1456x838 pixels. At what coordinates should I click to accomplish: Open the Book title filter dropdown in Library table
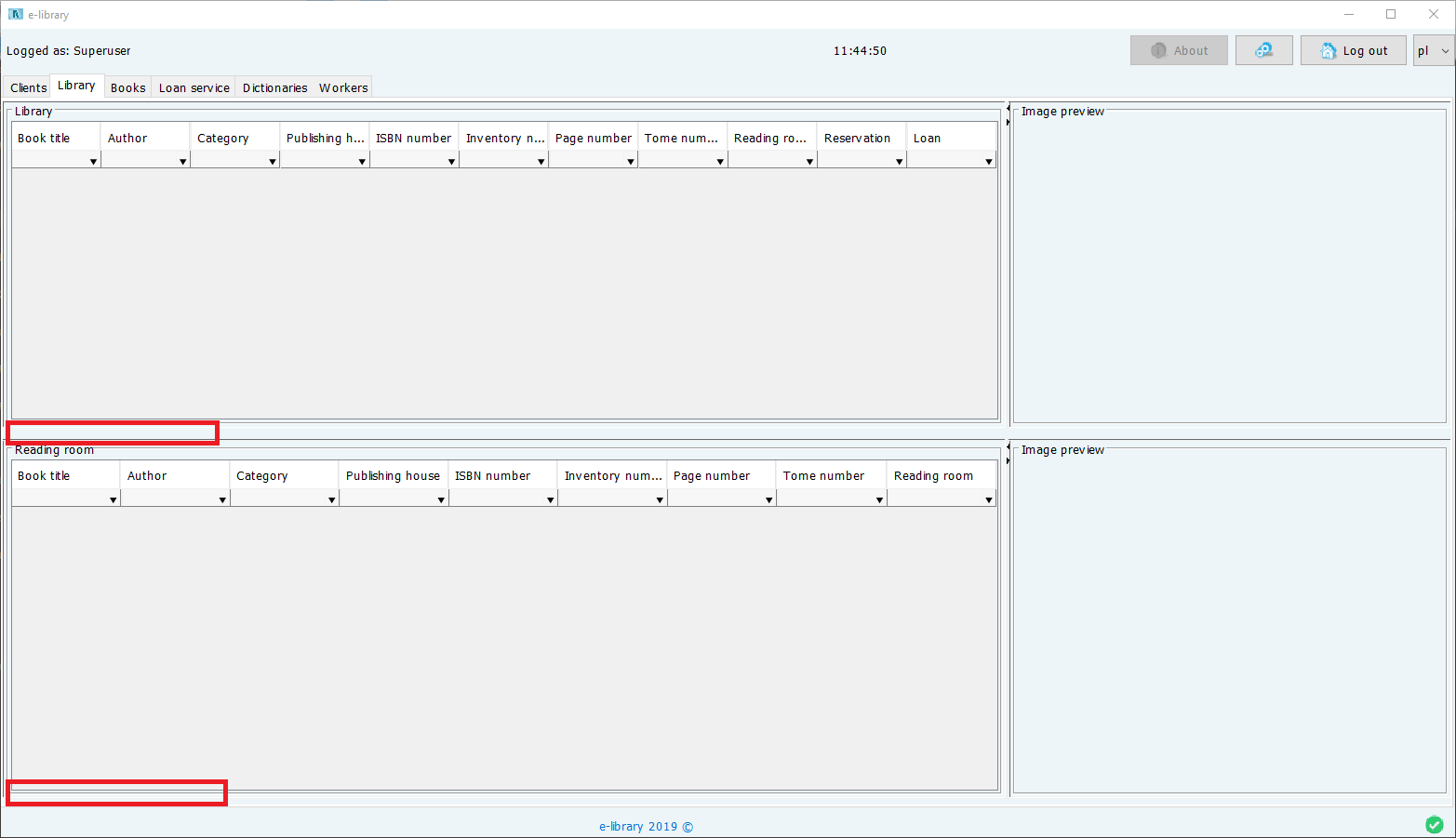coord(93,160)
